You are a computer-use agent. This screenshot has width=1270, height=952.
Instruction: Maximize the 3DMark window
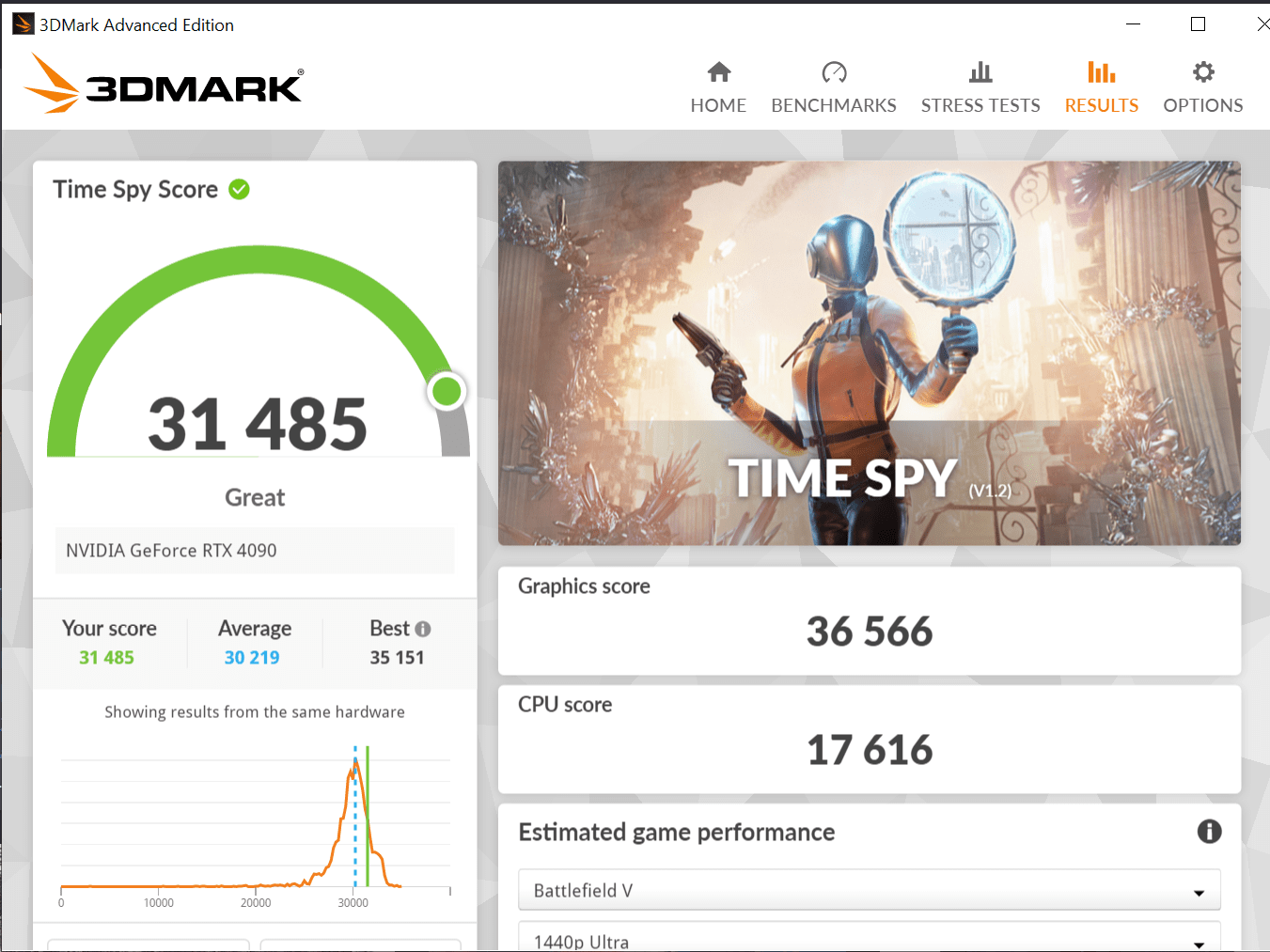[1198, 24]
